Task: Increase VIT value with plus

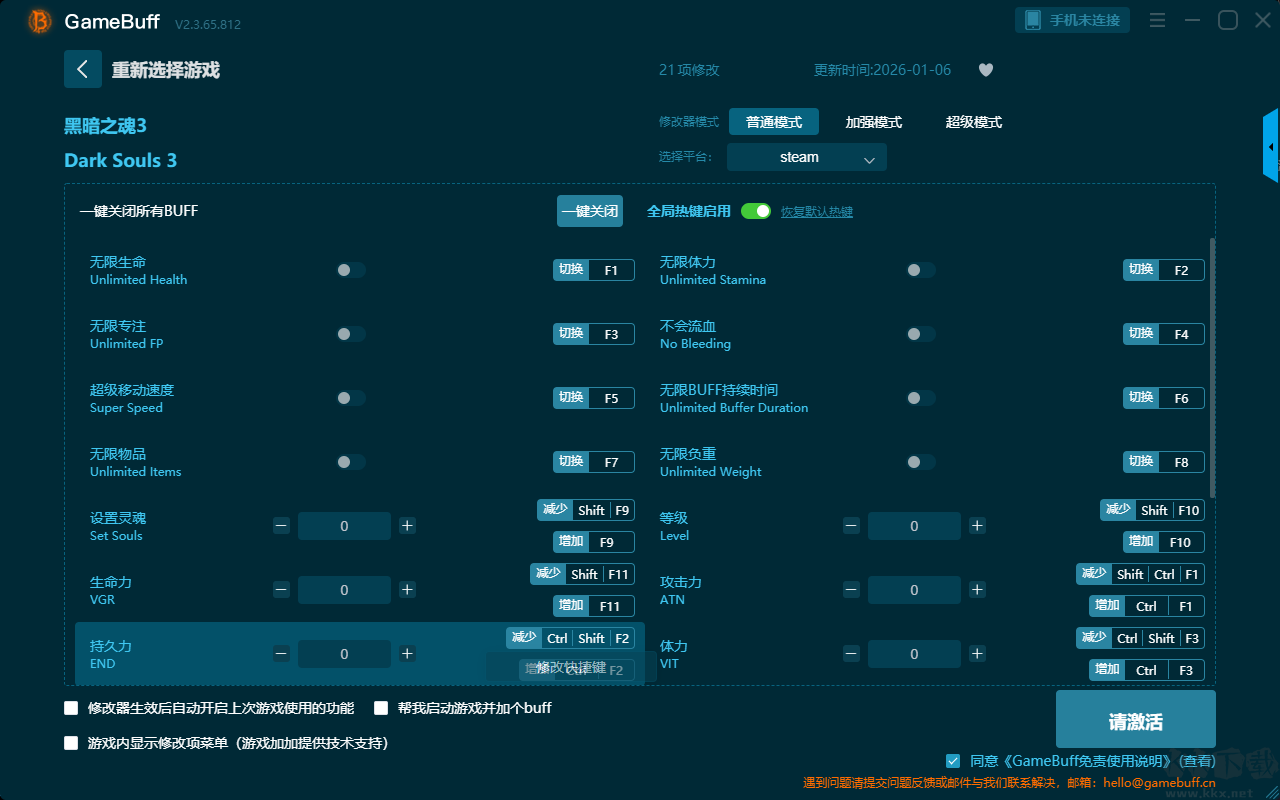Action: point(977,654)
